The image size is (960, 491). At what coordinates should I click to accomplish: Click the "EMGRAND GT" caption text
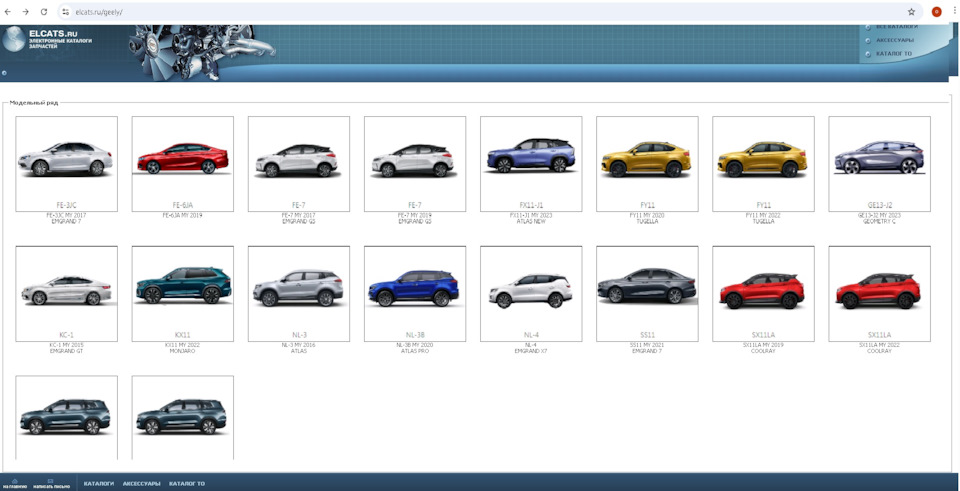pyautogui.click(x=66, y=351)
